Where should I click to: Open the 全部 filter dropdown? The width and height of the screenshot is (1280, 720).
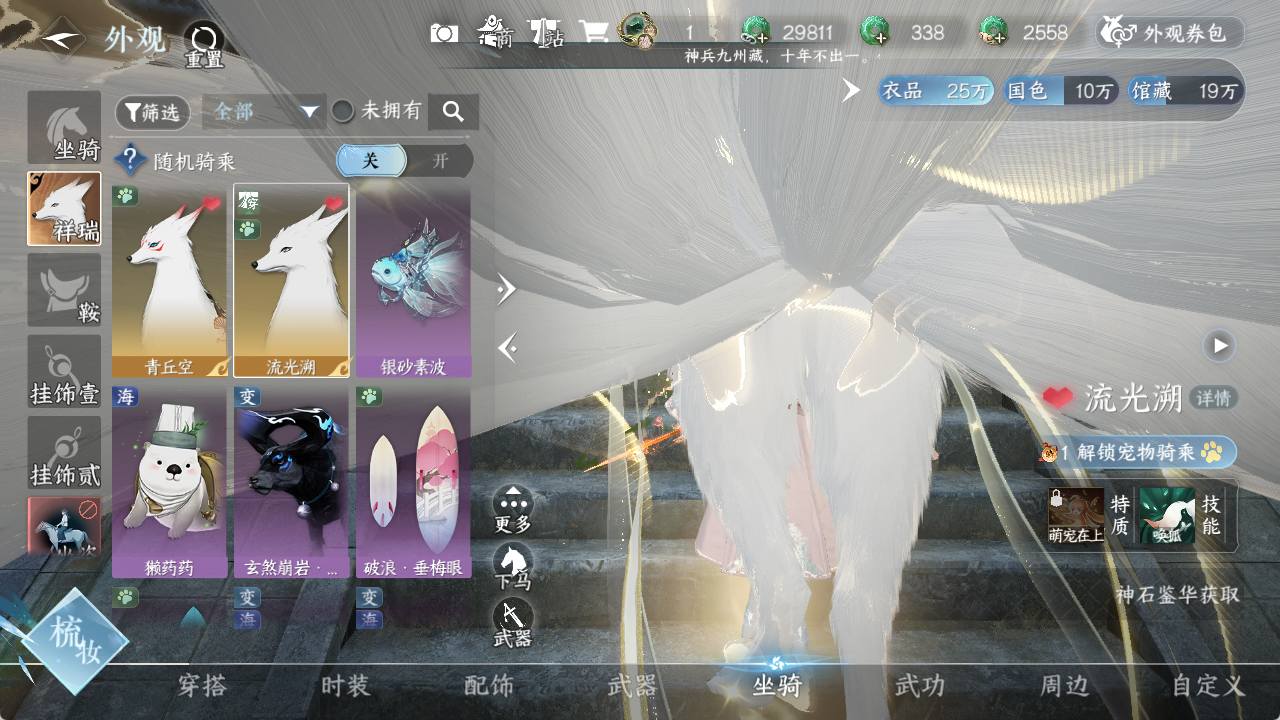coord(264,112)
